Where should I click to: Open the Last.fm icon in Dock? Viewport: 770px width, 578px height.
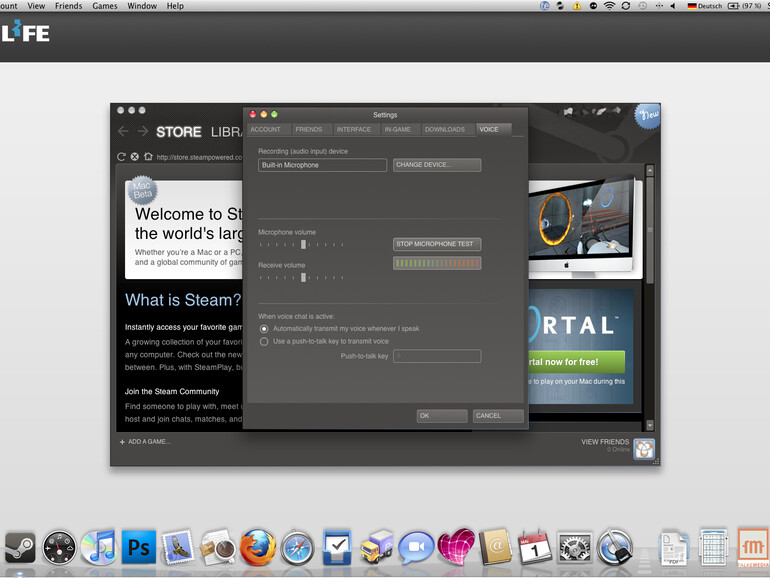(753, 547)
